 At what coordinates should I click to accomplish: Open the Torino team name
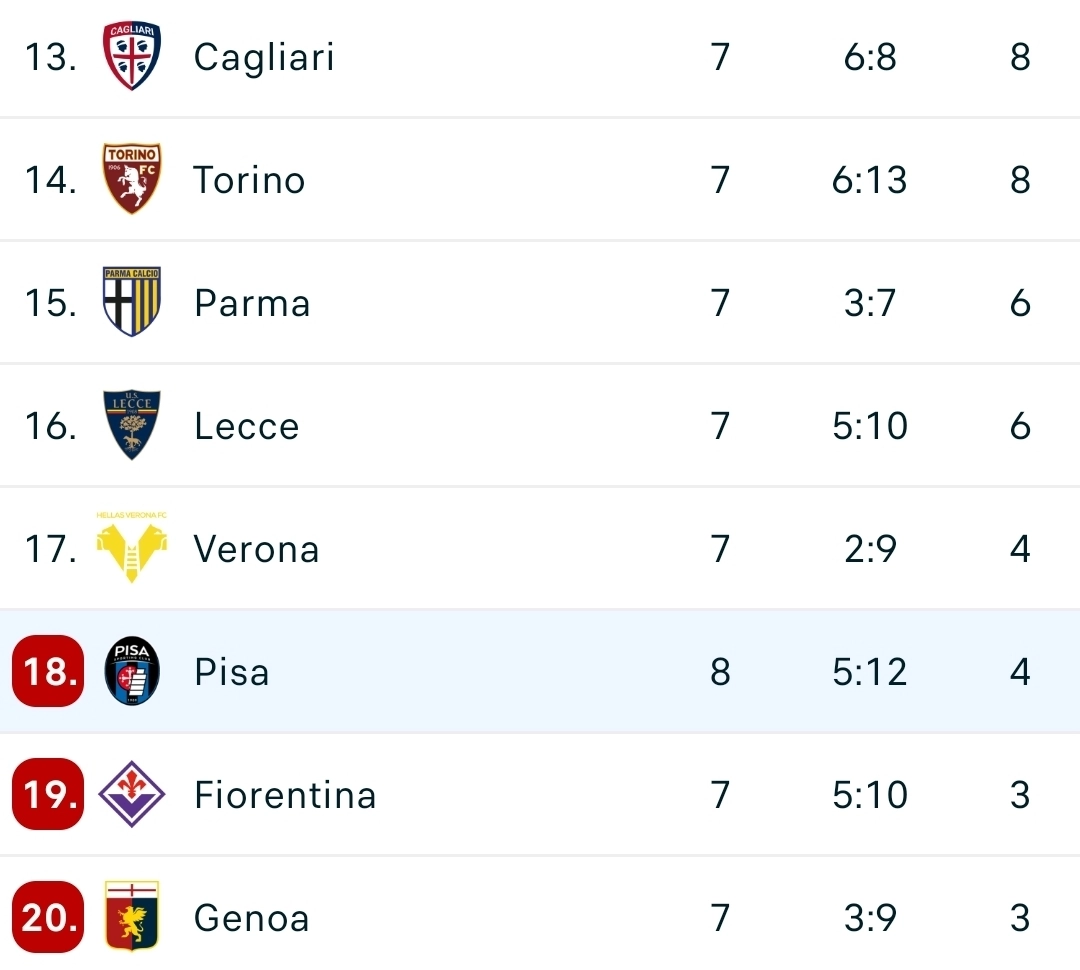249,180
